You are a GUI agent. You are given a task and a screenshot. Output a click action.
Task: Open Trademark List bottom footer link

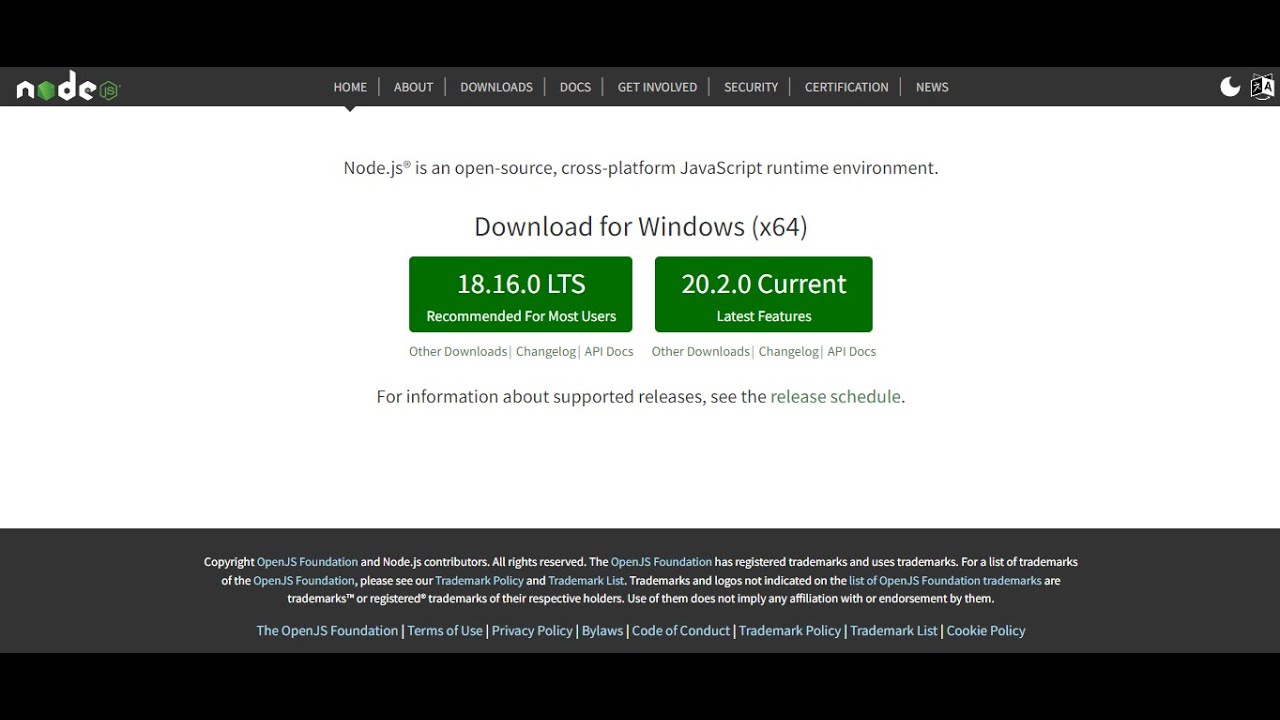coord(894,630)
